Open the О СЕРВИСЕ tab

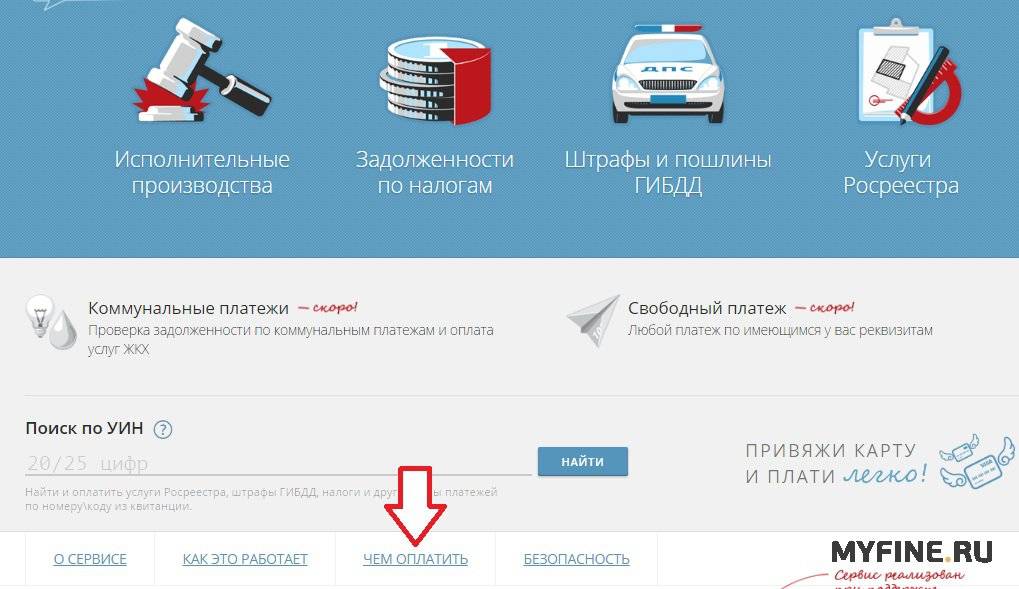pos(90,559)
